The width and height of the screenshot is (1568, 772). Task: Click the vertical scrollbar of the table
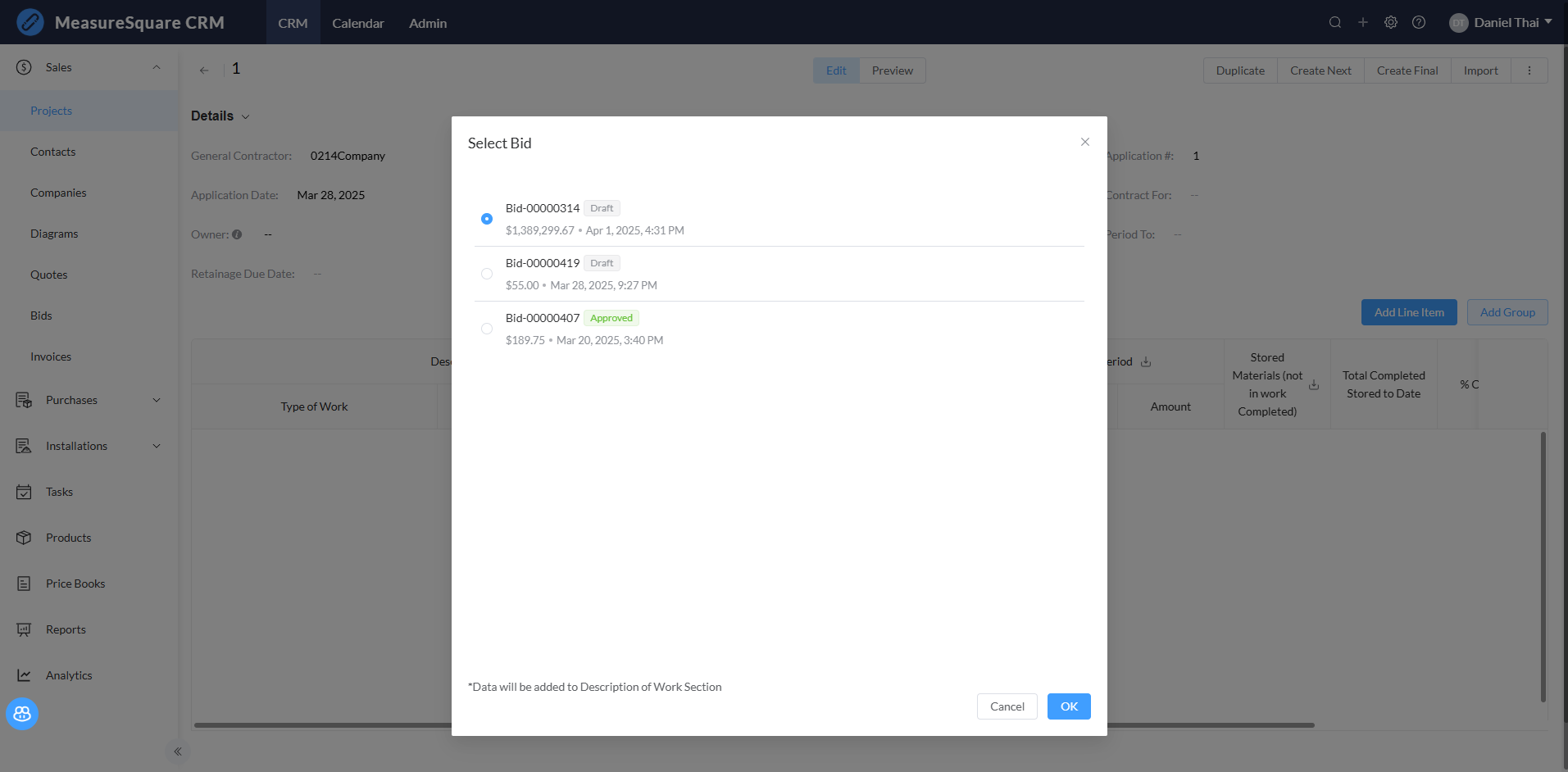pyautogui.click(x=1543, y=567)
